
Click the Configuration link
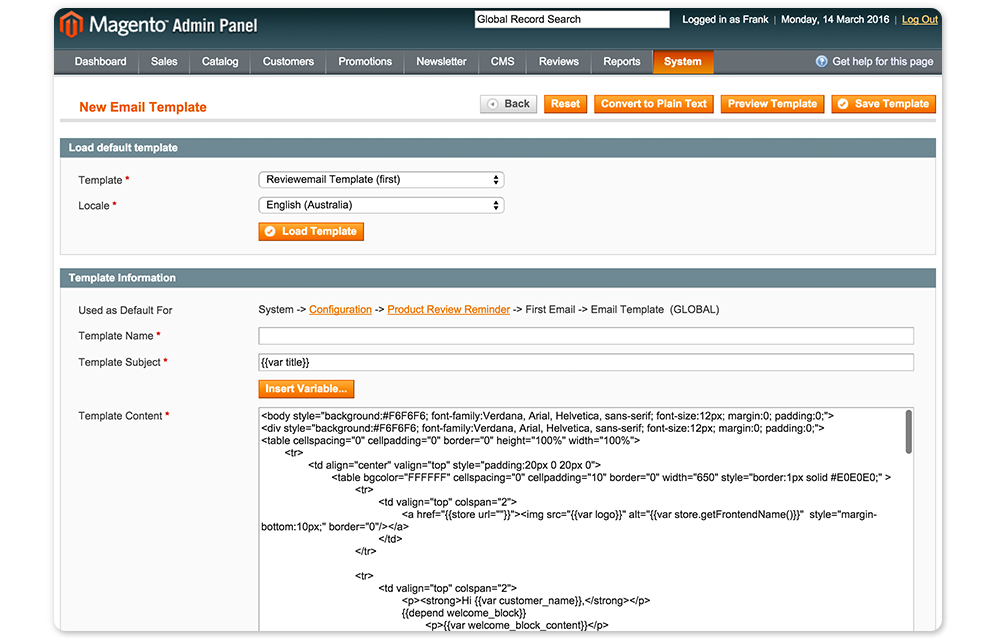[x=341, y=309]
